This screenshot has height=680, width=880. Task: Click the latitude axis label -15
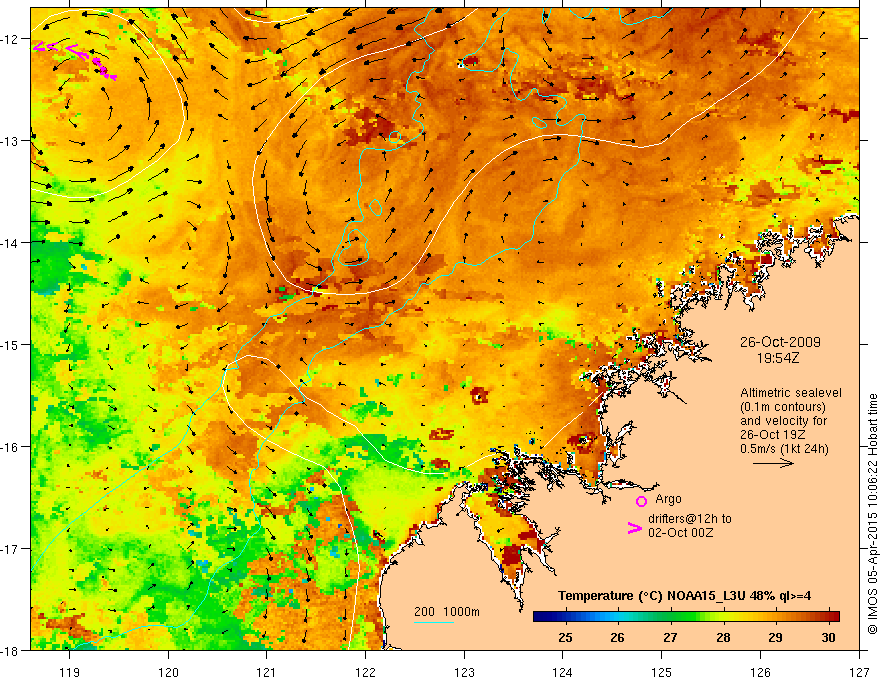10,344
